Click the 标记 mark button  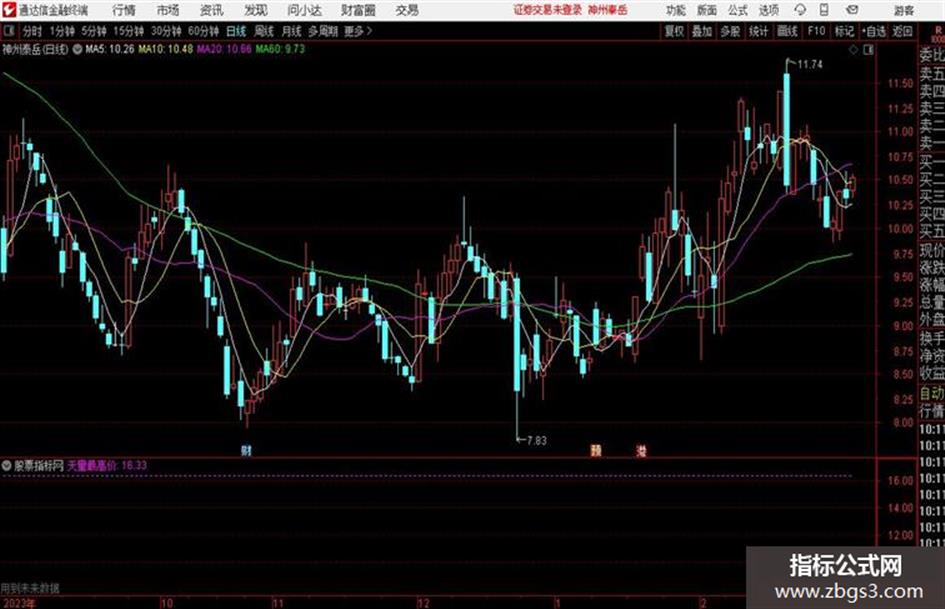tap(844, 31)
